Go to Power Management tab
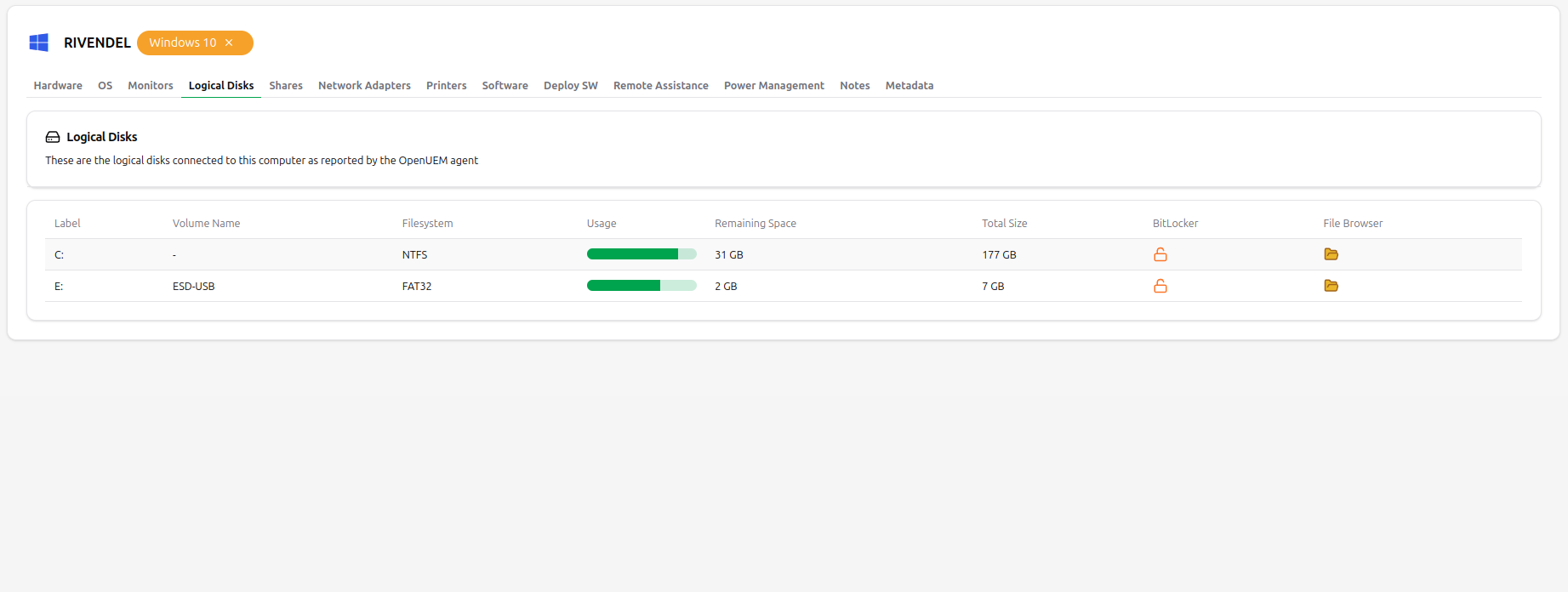 [x=773, y=86]
